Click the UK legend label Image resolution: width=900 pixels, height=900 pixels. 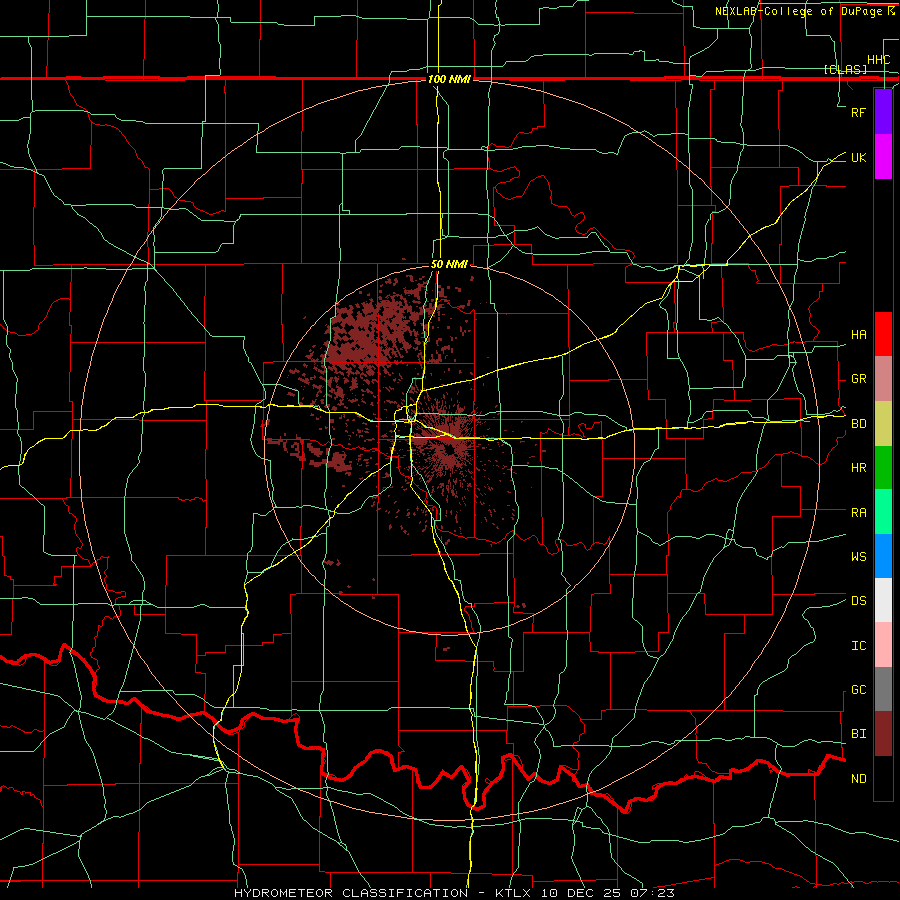858,157
